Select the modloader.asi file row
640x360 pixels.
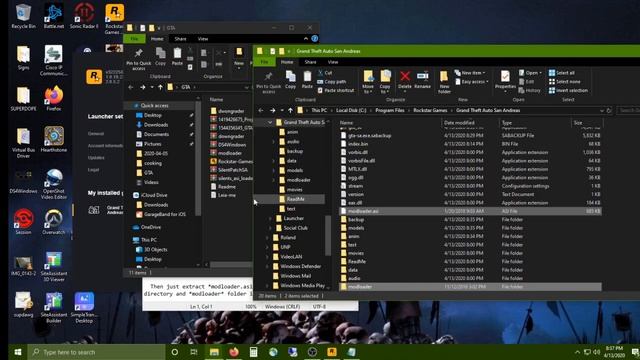pyautogui.click(x=470, y=211)
